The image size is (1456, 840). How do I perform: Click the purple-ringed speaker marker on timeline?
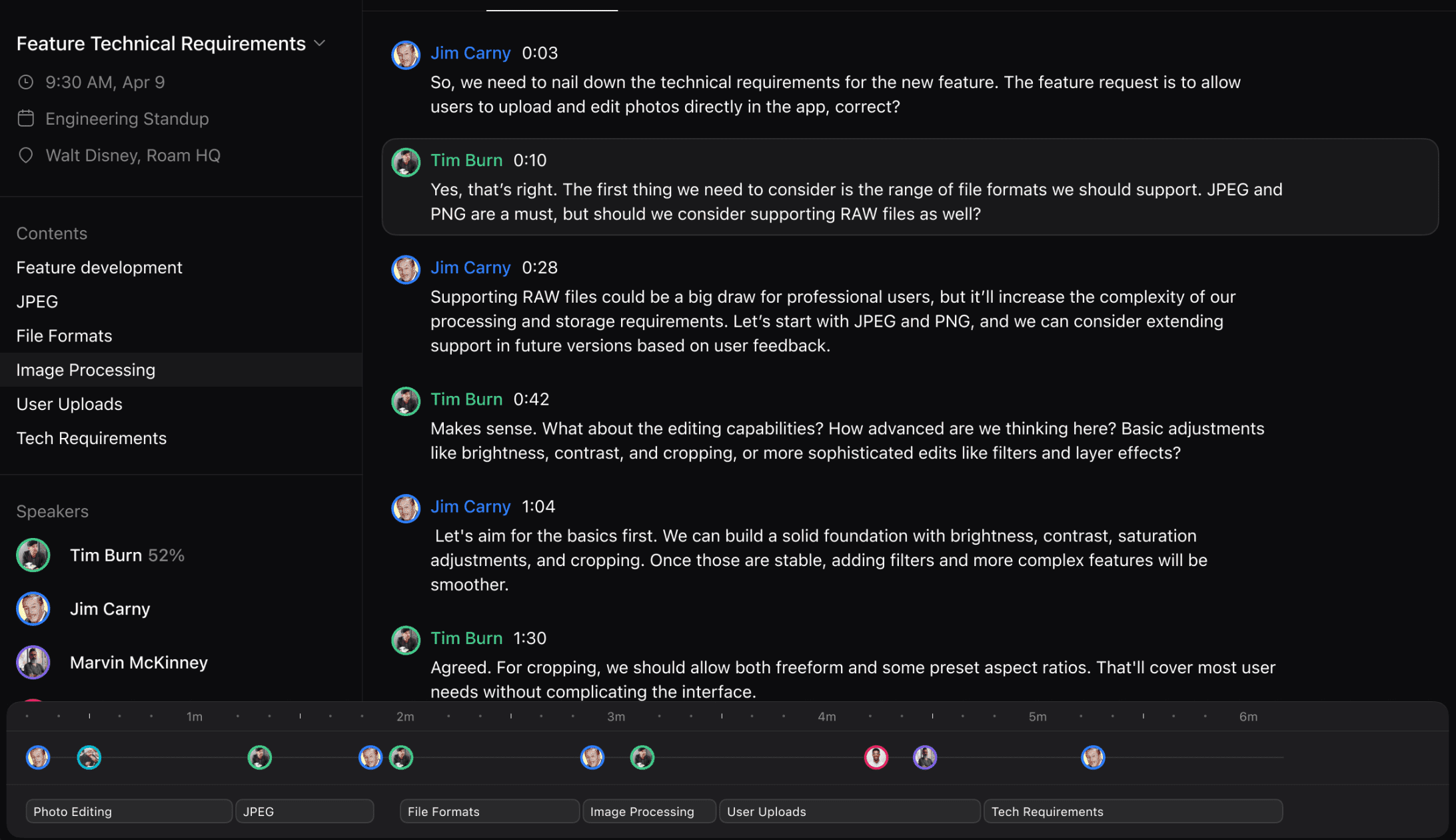tap(924, 757)
